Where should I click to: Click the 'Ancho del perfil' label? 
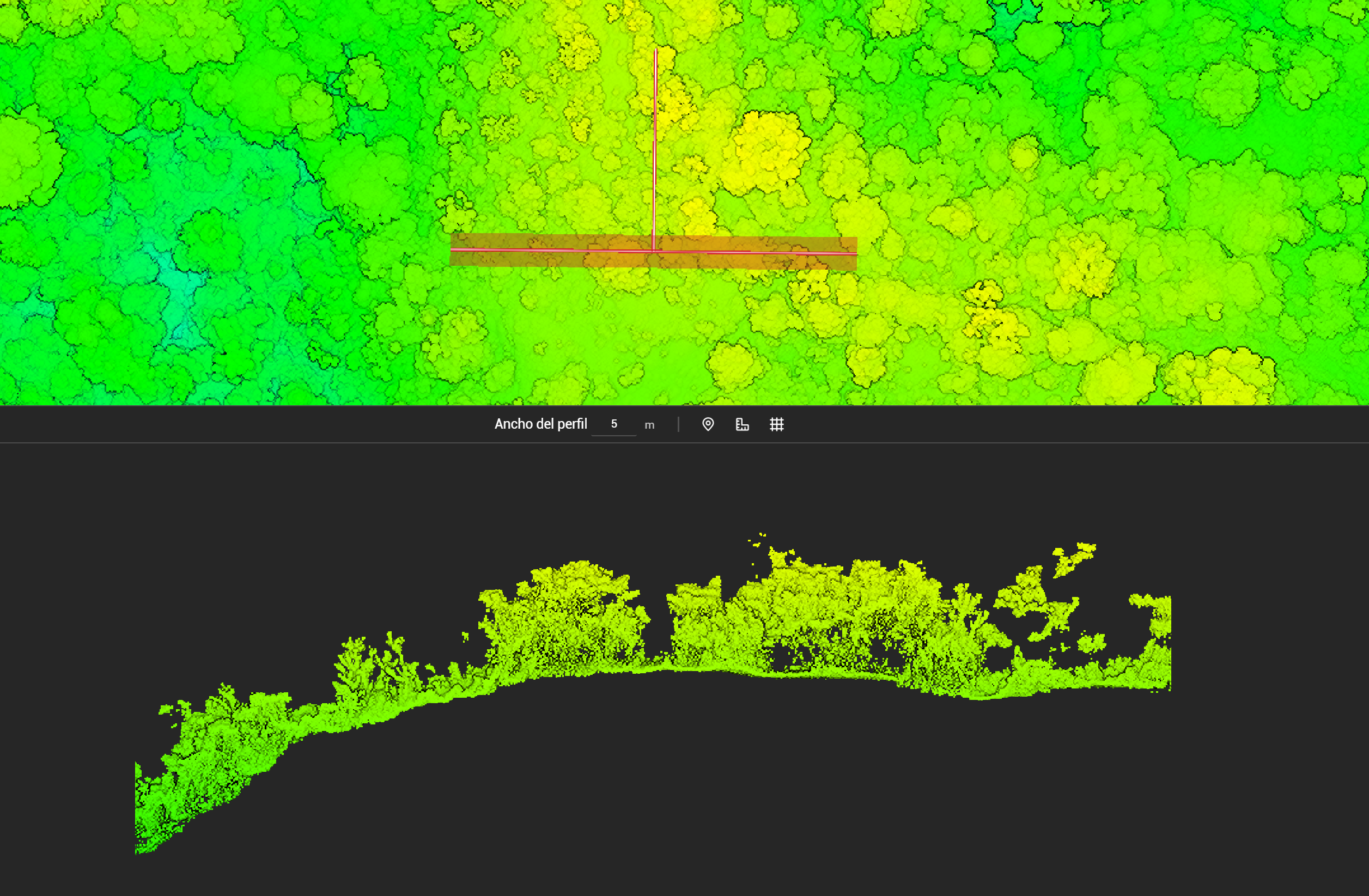pos(541,424)
